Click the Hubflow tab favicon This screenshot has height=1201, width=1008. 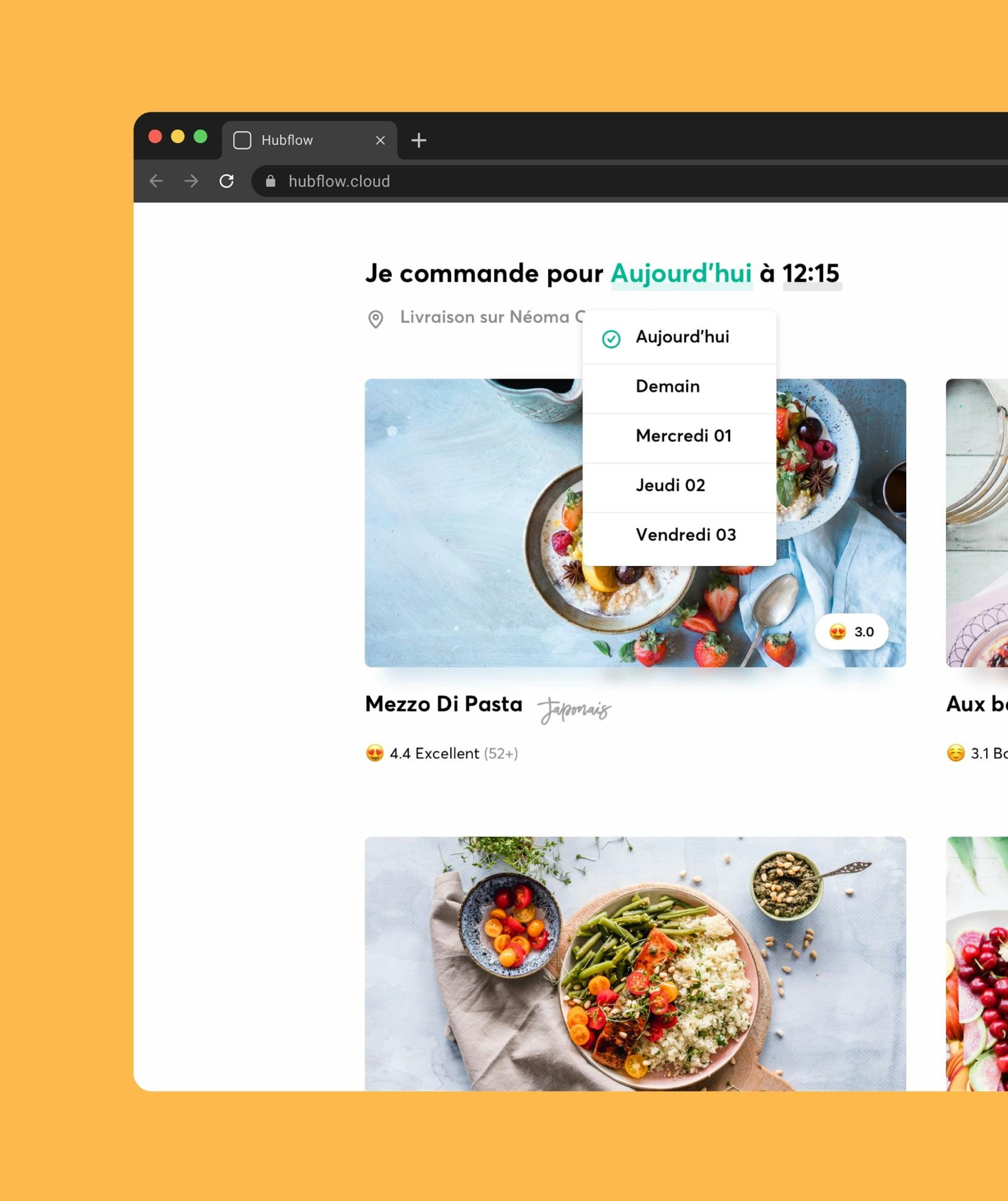pyautogui.click(x=242, y=140)
